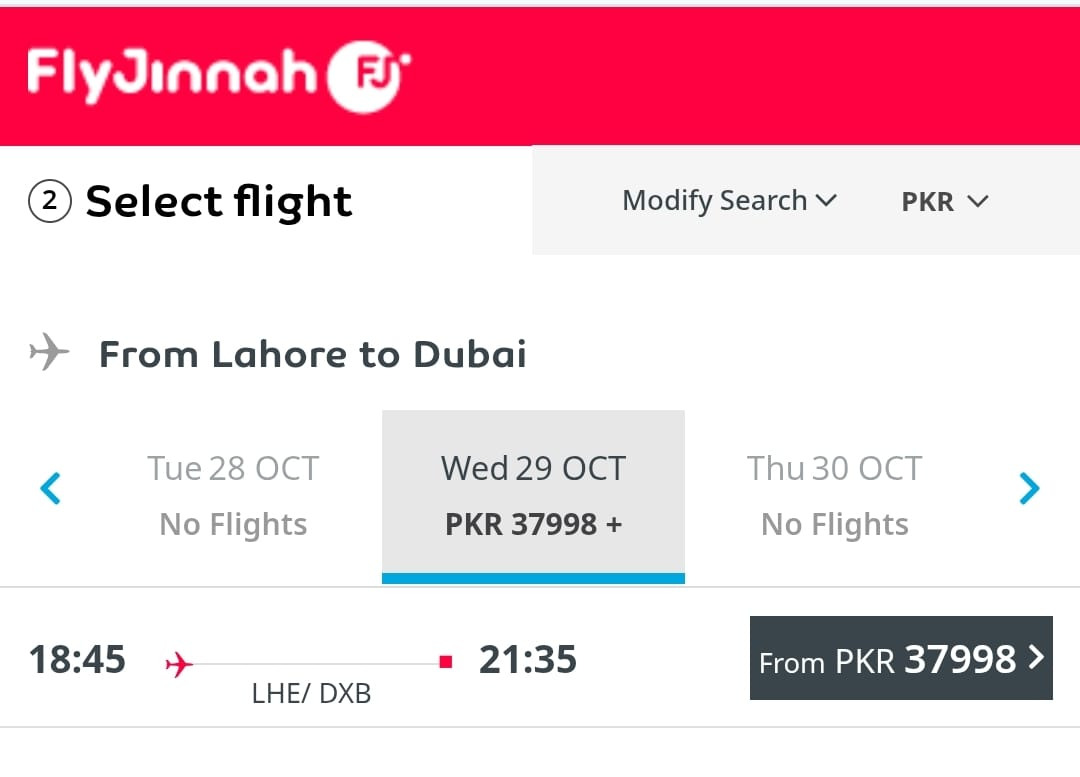Click the circular FJ emblem icon

pyautogui.click(x=367, y=75)
